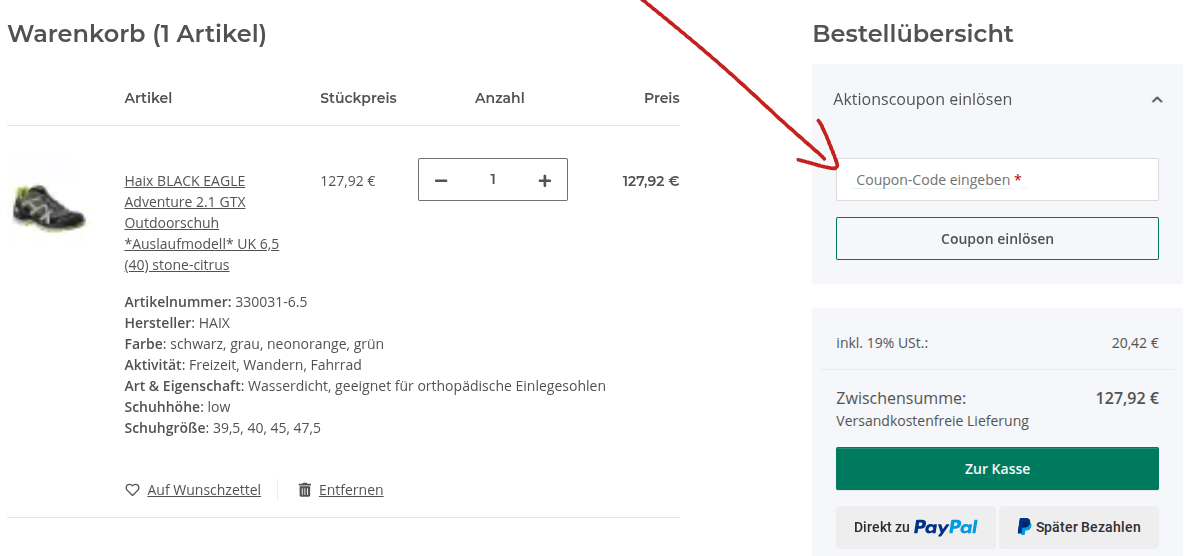Click the Auf Wunschzettel link

click(204, 490)
